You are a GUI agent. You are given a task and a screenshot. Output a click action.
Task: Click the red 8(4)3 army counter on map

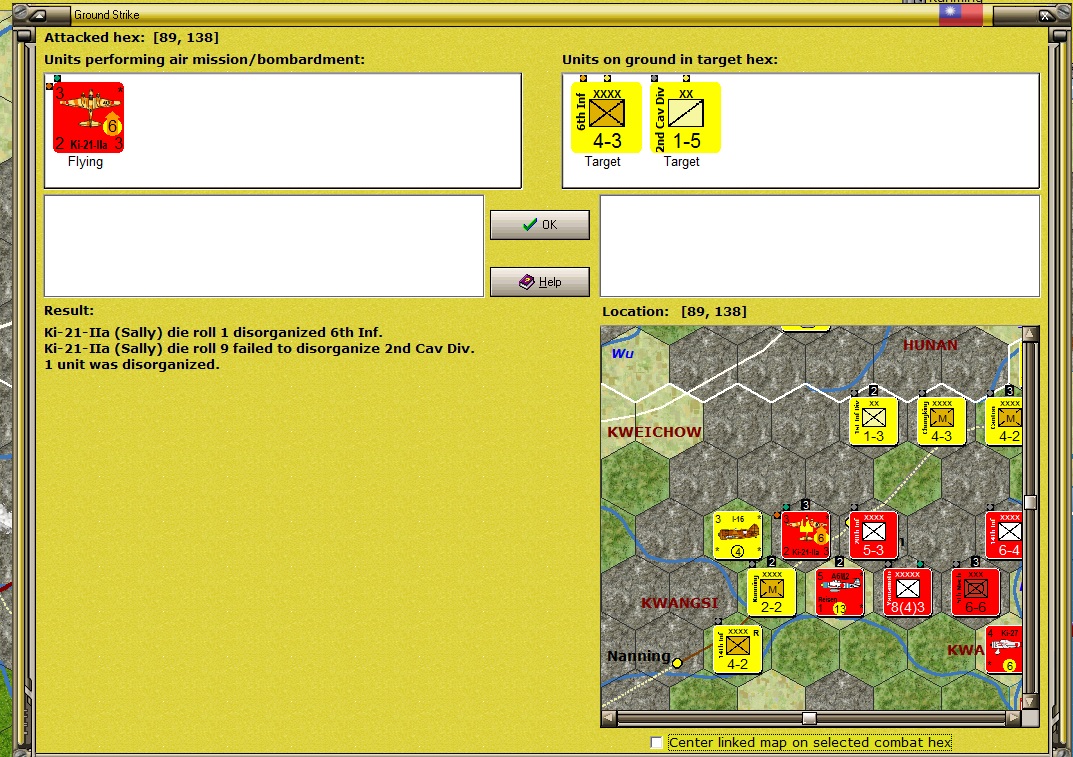907,592
